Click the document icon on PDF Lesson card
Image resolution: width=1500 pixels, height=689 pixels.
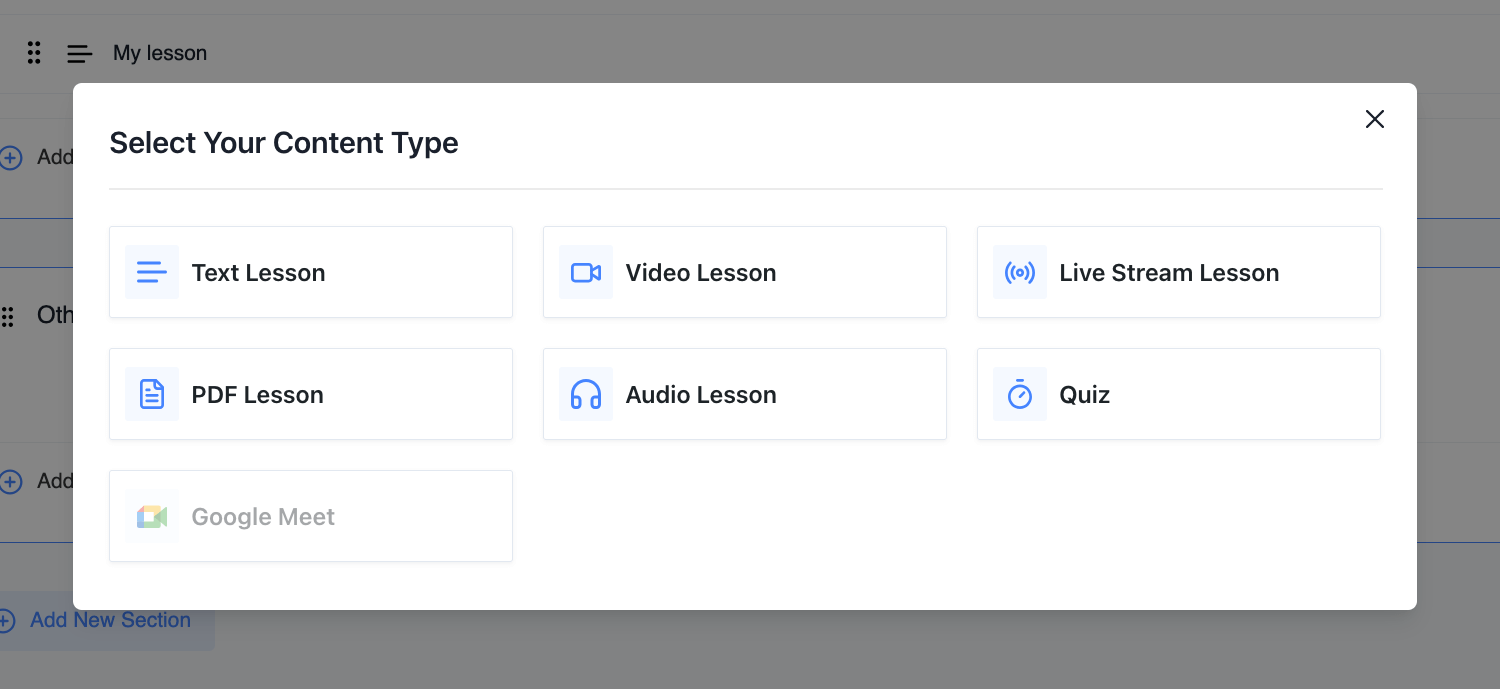[x=152, y=394]
